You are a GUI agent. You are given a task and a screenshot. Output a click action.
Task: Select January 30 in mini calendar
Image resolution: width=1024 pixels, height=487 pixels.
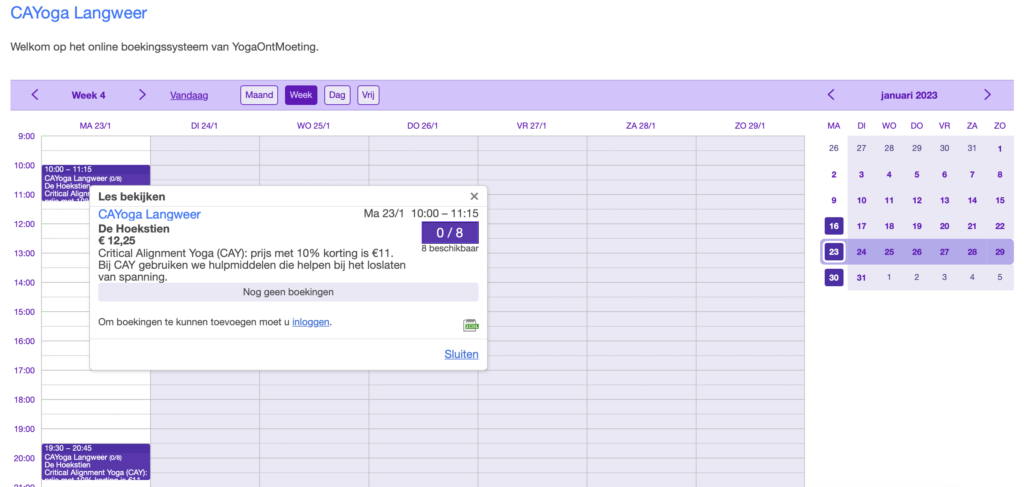[834, 277]
